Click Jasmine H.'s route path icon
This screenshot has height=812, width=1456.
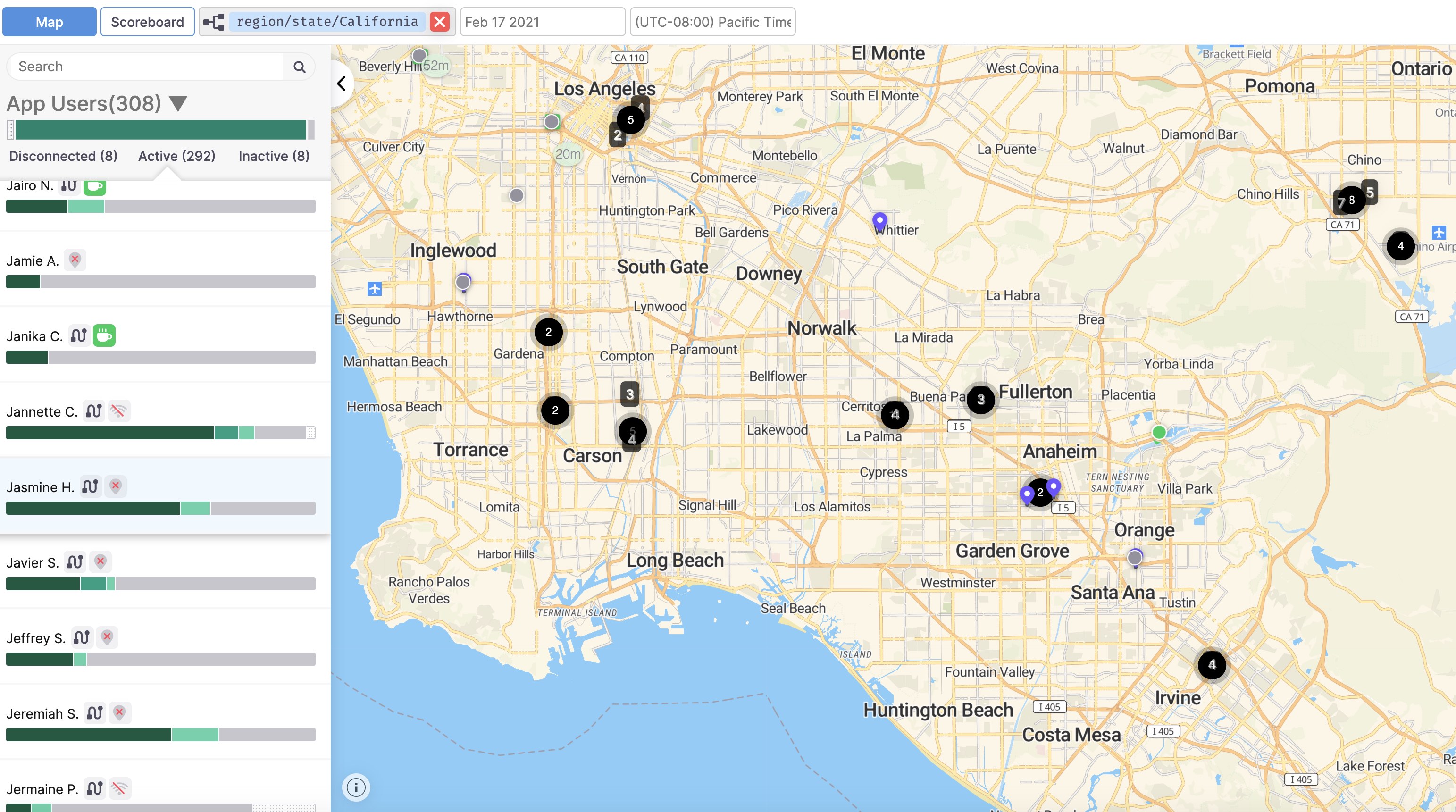90,486
